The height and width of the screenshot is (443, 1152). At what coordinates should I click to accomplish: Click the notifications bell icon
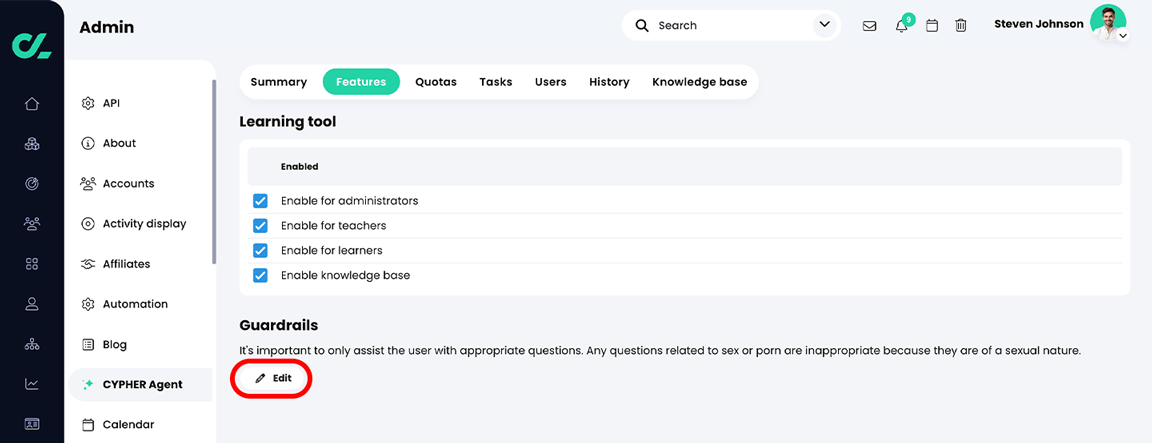[901, 26]
